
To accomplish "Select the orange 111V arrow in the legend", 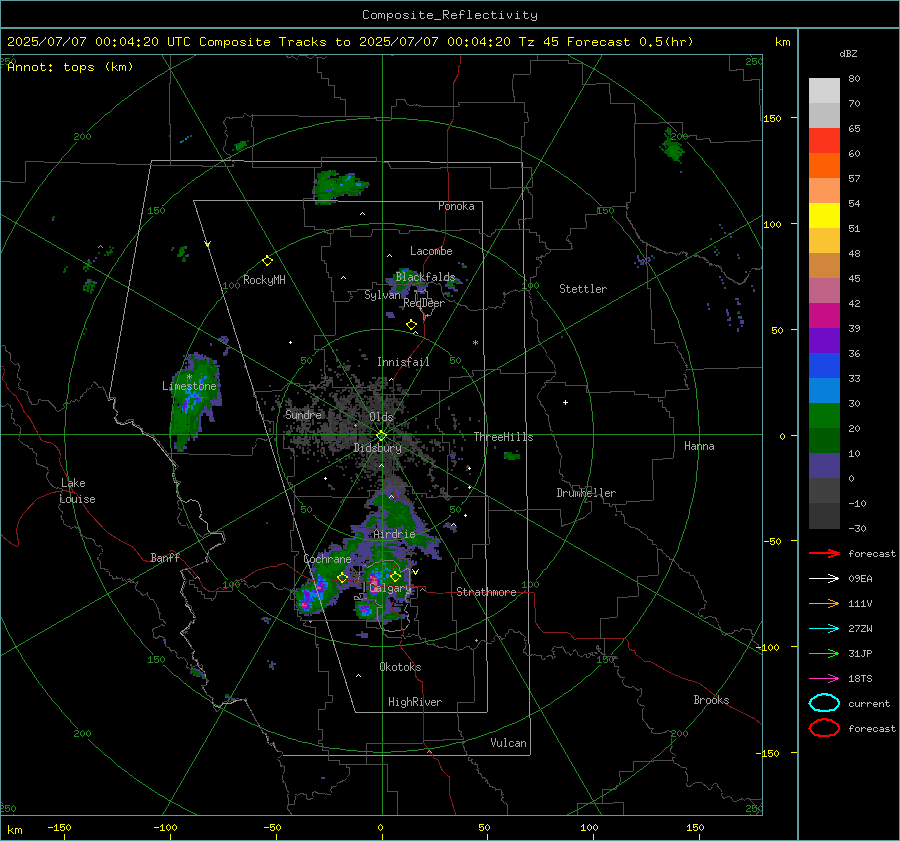I will [x=824, y=603].
